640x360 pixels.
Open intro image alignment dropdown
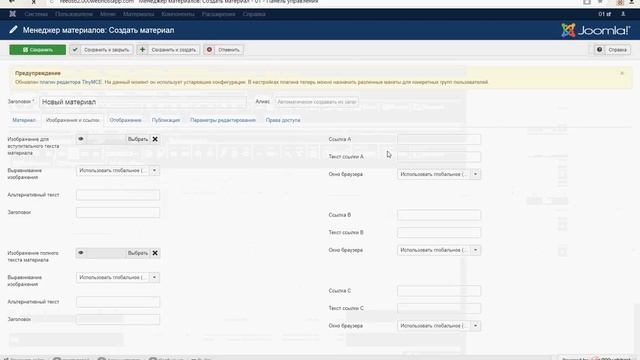[x=118, y=170]
